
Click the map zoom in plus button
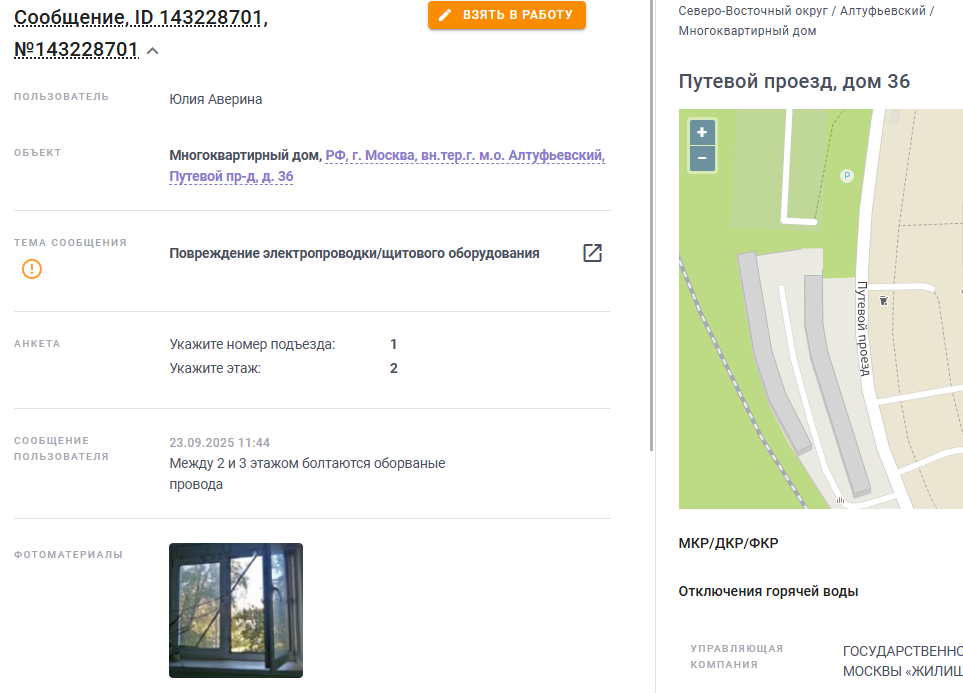point(702,132)
